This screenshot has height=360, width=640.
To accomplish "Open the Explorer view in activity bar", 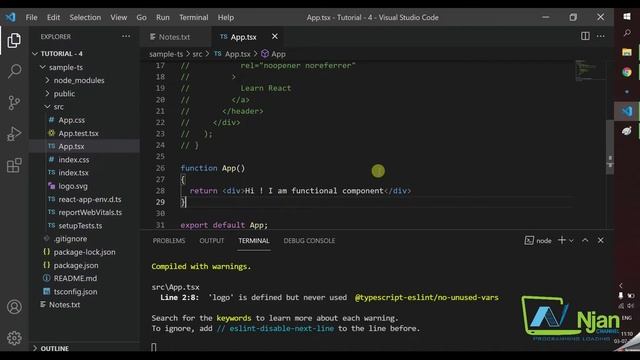I will click(14, 40).
